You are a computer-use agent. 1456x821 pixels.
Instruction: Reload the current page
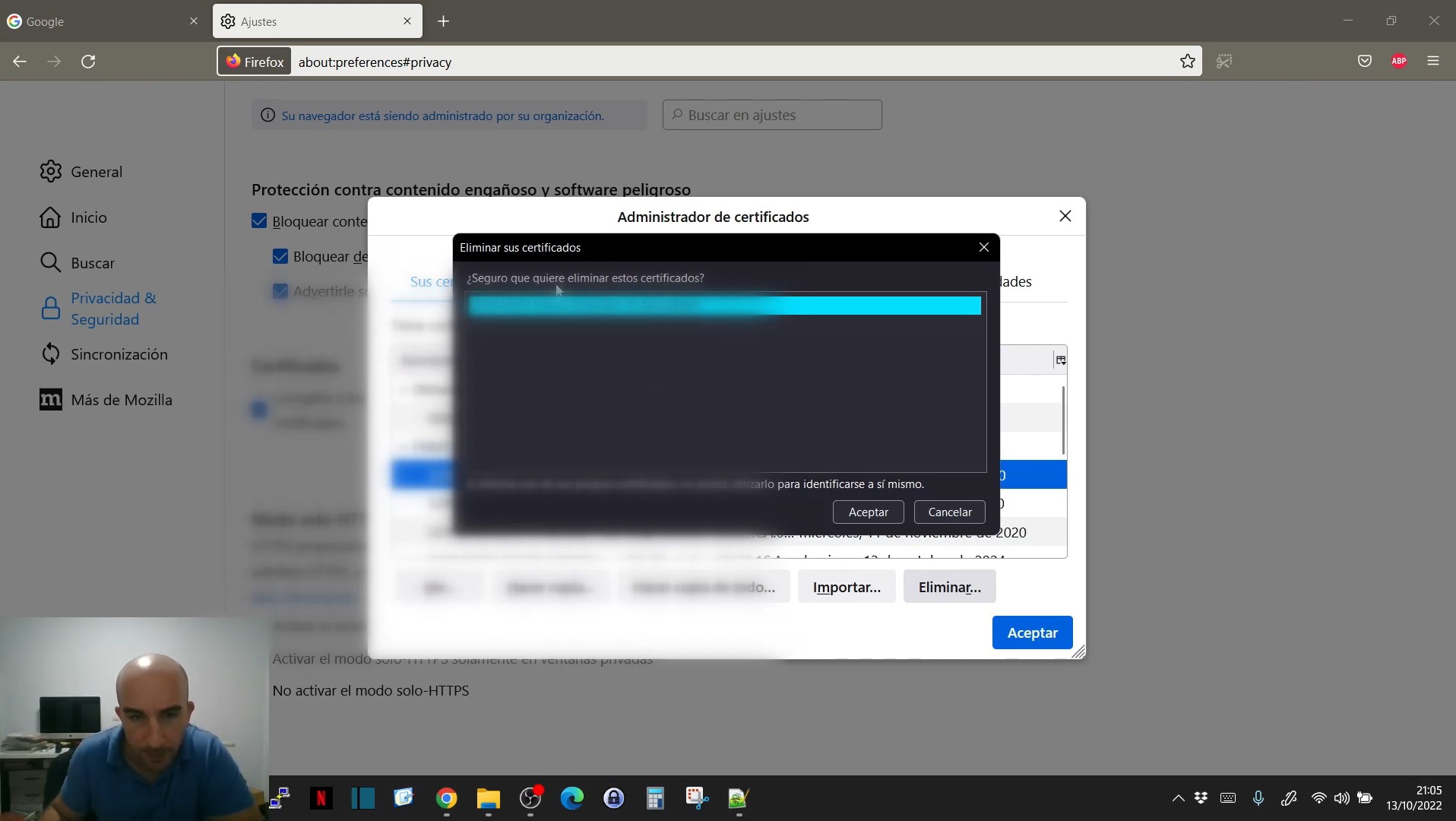pyautogui.click(x=88, y=62)
